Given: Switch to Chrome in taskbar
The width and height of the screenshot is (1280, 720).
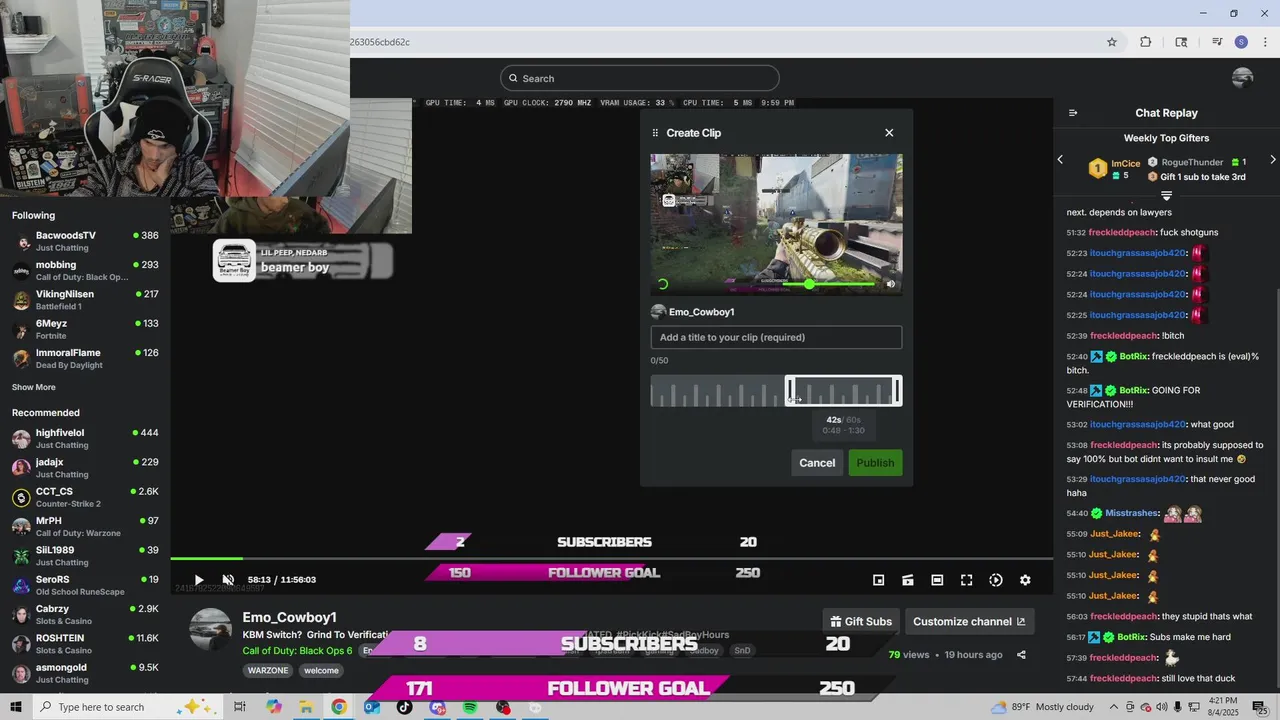Looking at the screenshot, I should [339, 707].
